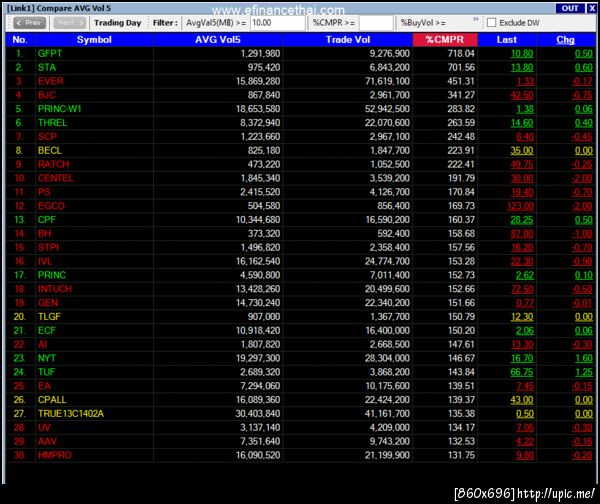Select the ECF symbol
Image resolution: width=600 pixels, height=504 pixels.
pyautogui.click(x=47, y=331)
